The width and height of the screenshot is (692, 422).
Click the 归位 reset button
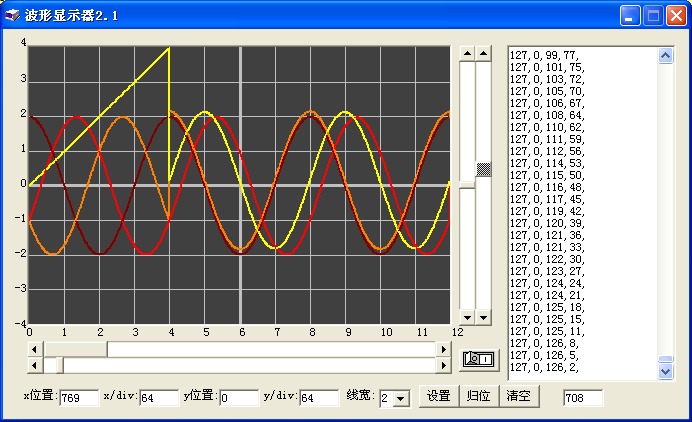pyautogui.click(x=479, y=396)
